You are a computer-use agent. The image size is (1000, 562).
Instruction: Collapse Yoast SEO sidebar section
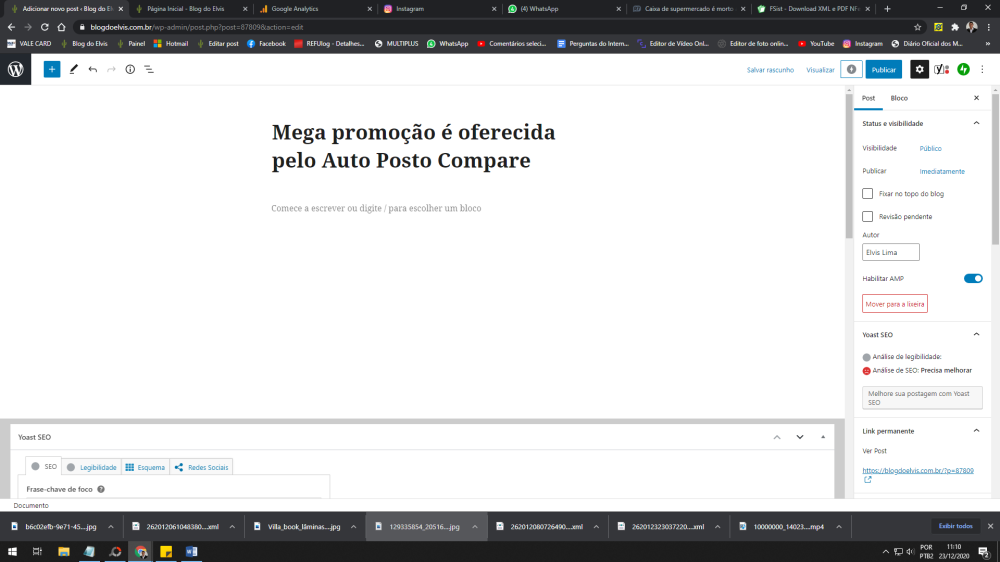(x=976, y=334)
